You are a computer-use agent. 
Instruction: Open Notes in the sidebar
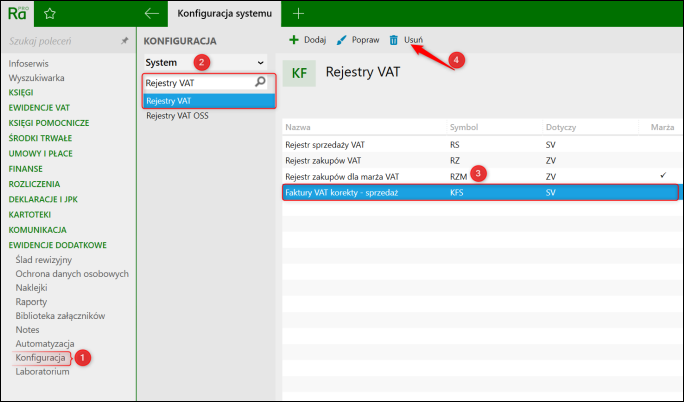27,330
